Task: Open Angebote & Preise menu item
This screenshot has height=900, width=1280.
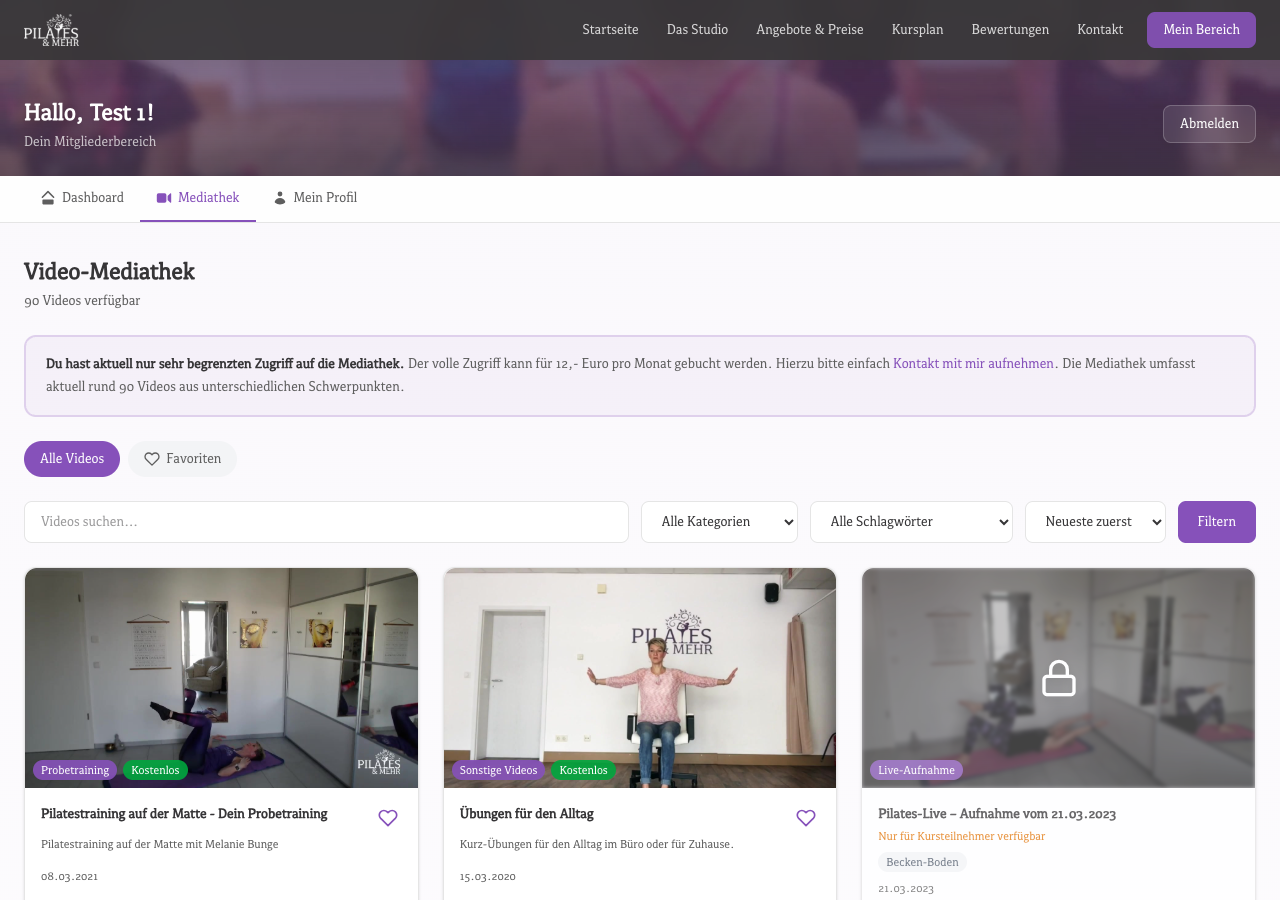Action: (x=809, y=30)
